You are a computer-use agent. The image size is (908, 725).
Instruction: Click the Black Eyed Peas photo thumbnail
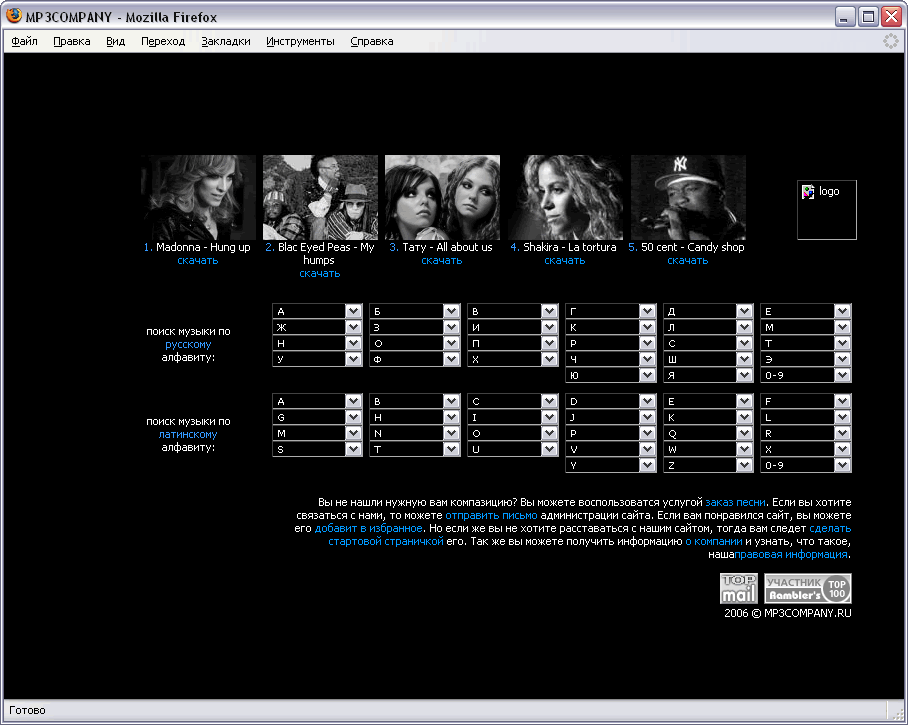(320, 197)
